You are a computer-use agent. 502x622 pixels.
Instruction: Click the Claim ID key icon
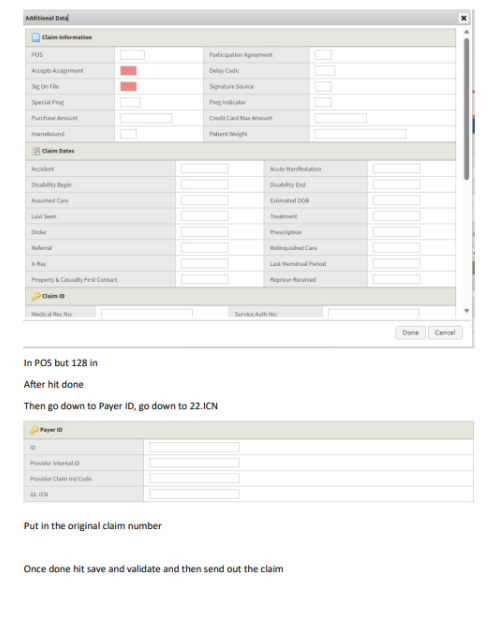(36, 296)
